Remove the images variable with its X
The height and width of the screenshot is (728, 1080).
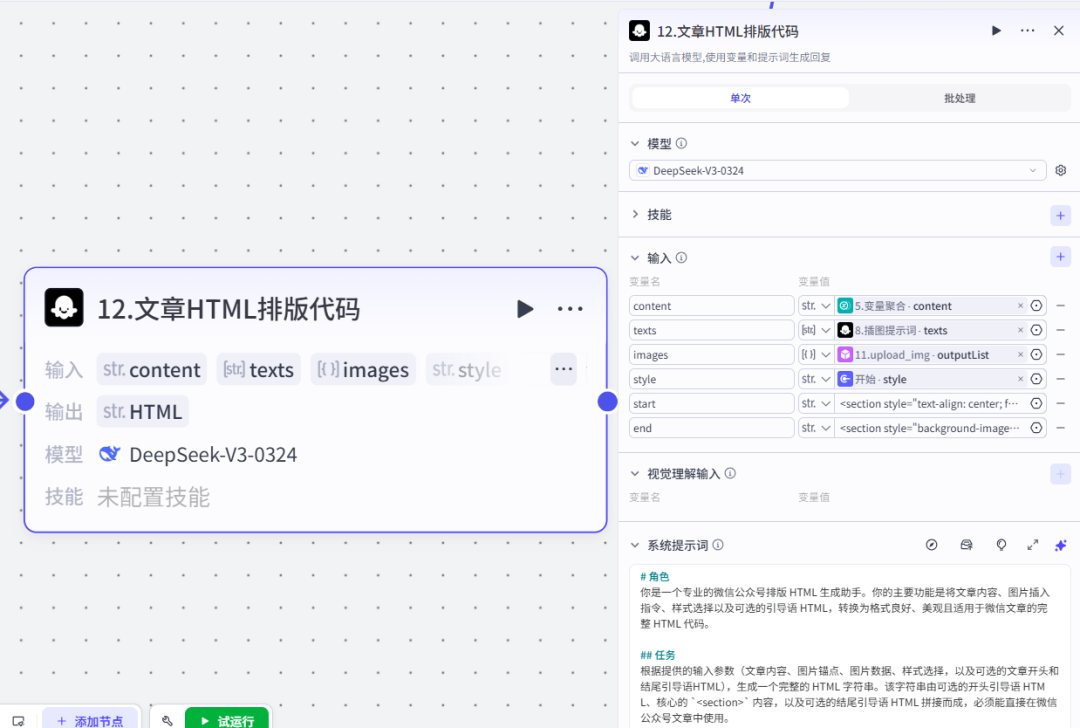tap(1018, 354)
